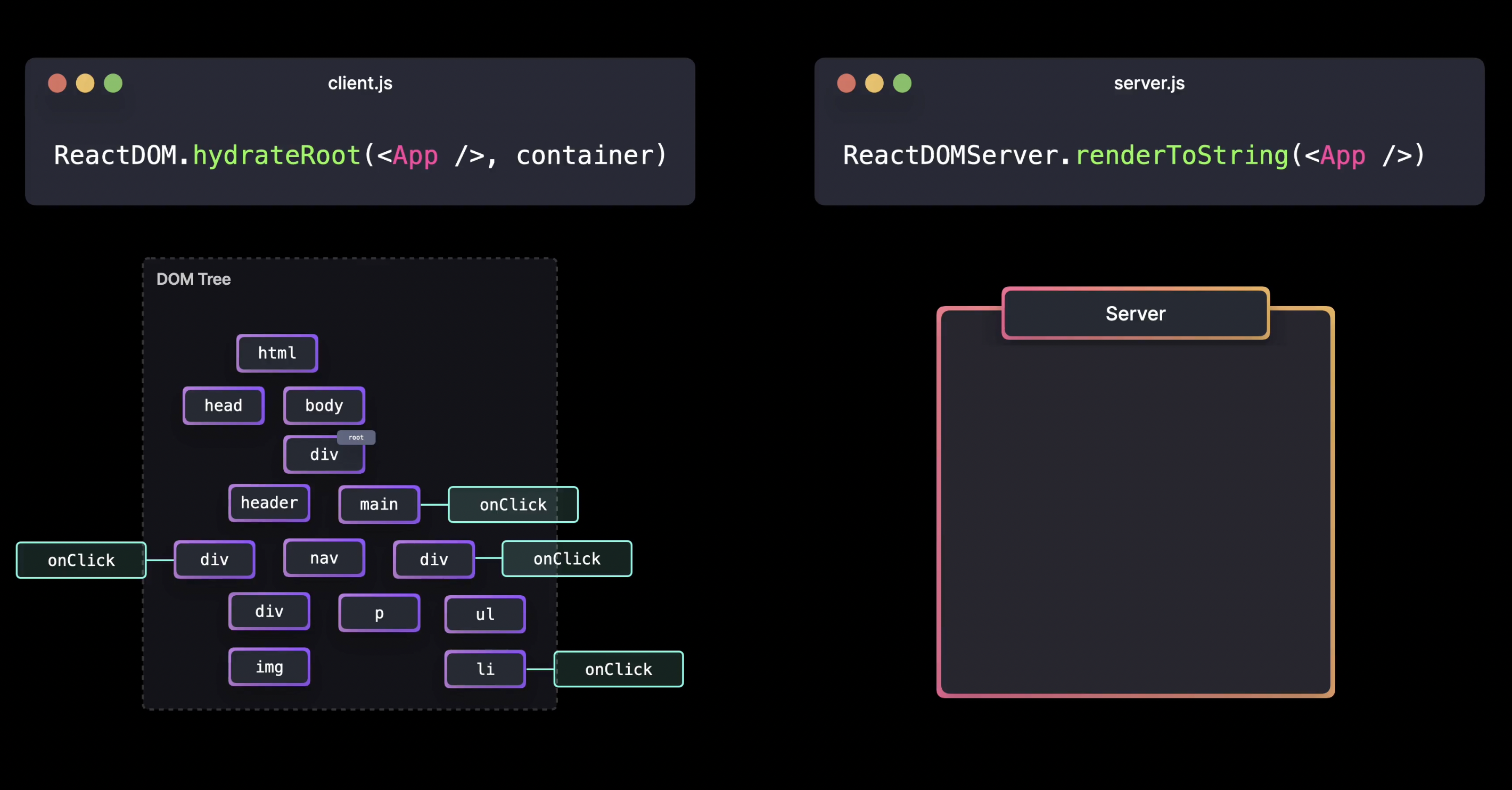Click the yellow dot on server.js window
The image size is (1512, 790).
874,84
